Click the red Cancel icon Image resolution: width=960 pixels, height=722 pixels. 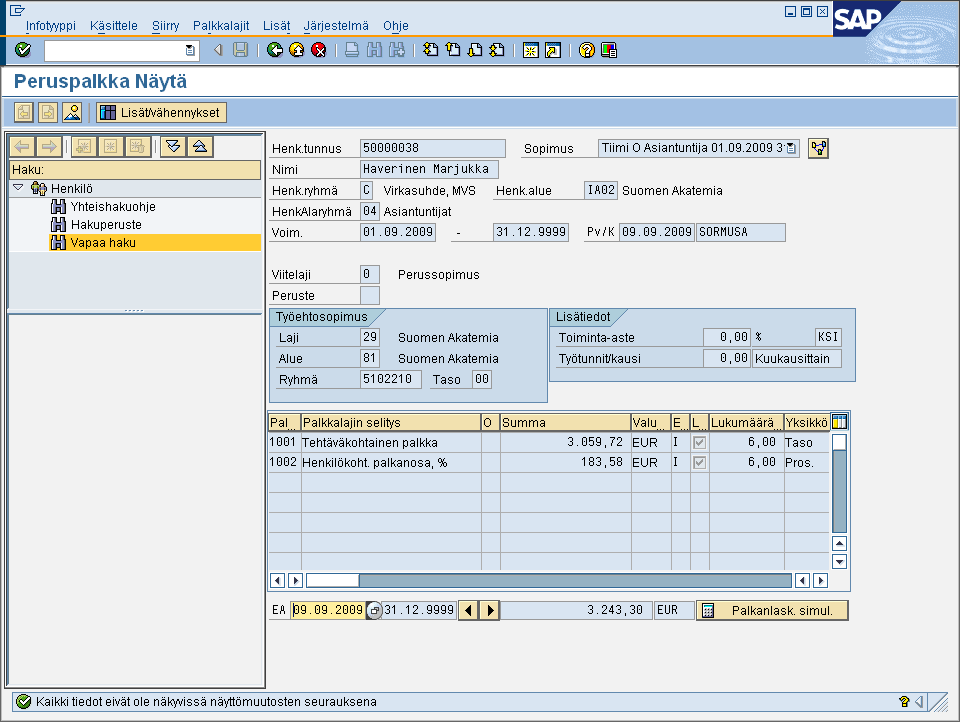click(x=318, y=50)
